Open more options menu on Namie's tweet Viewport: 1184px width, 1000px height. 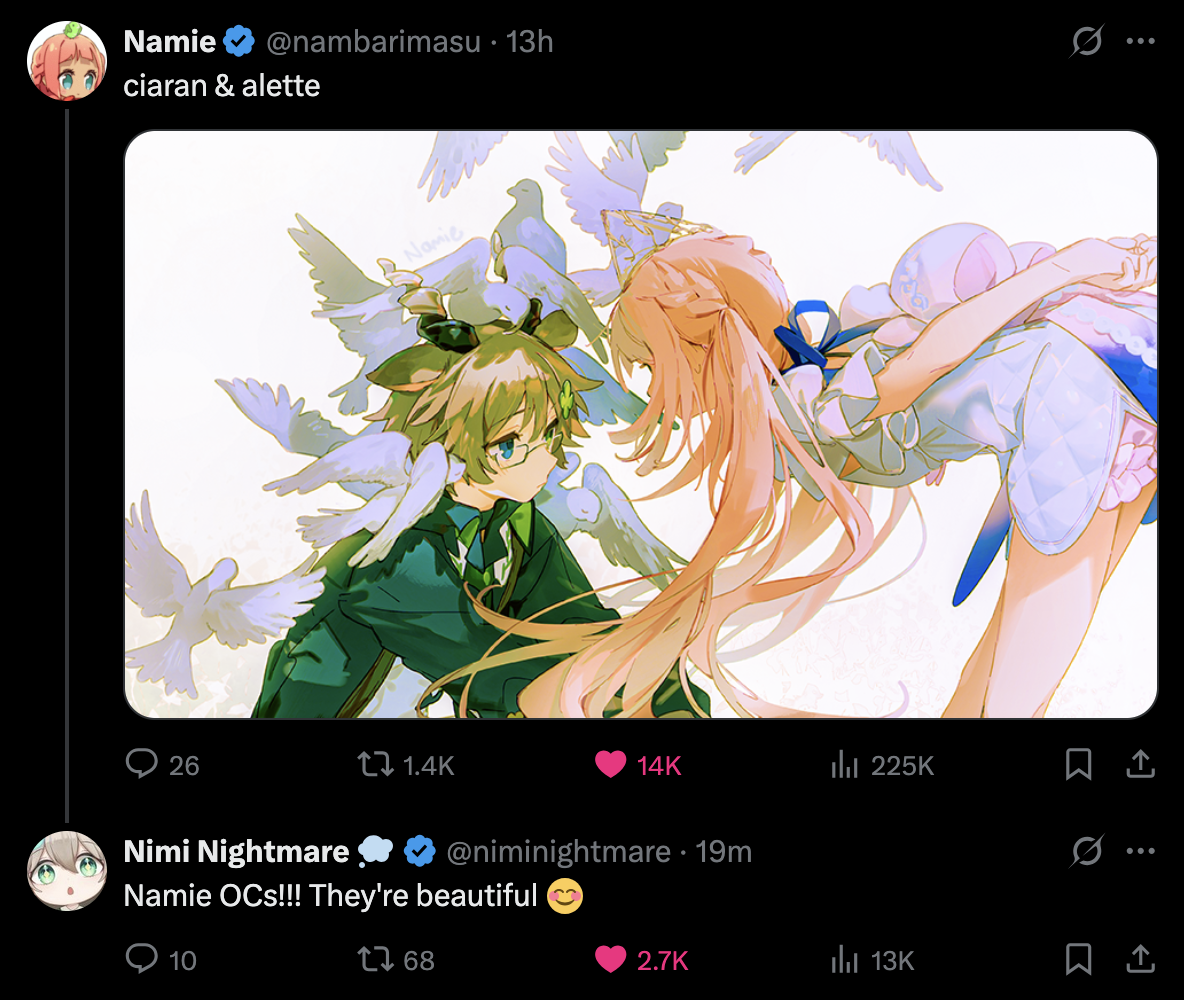tap(1140, 41)
